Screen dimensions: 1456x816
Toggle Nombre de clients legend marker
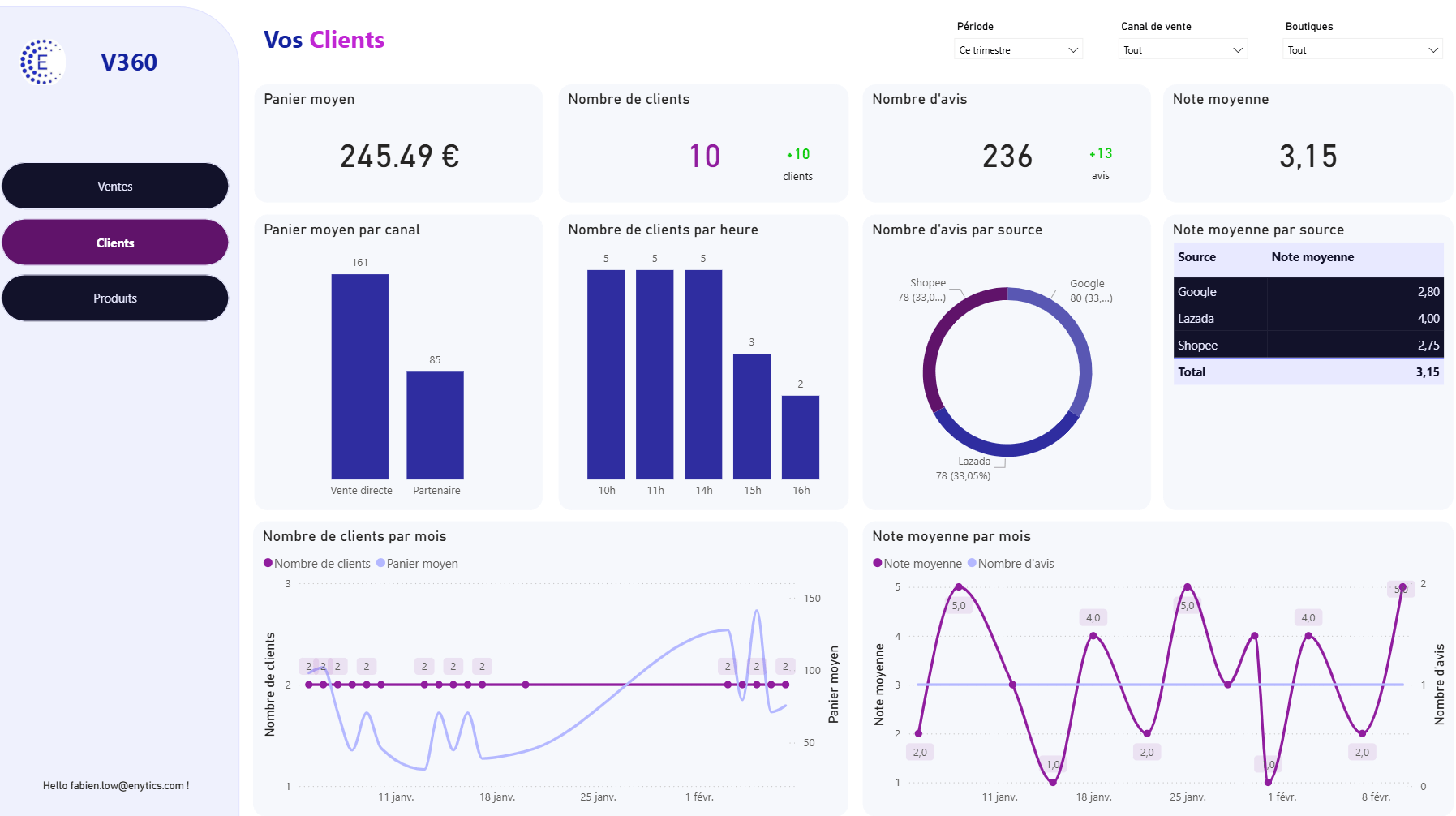point(268,563)
